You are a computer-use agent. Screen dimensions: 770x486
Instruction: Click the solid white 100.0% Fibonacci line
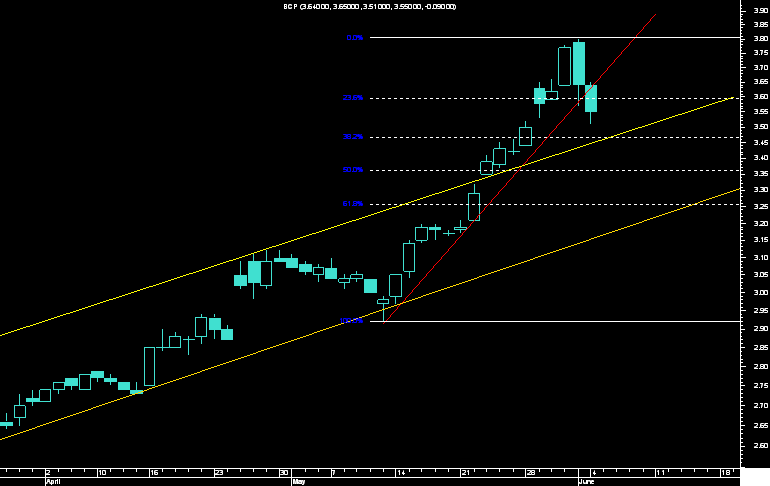coord(555,322)
